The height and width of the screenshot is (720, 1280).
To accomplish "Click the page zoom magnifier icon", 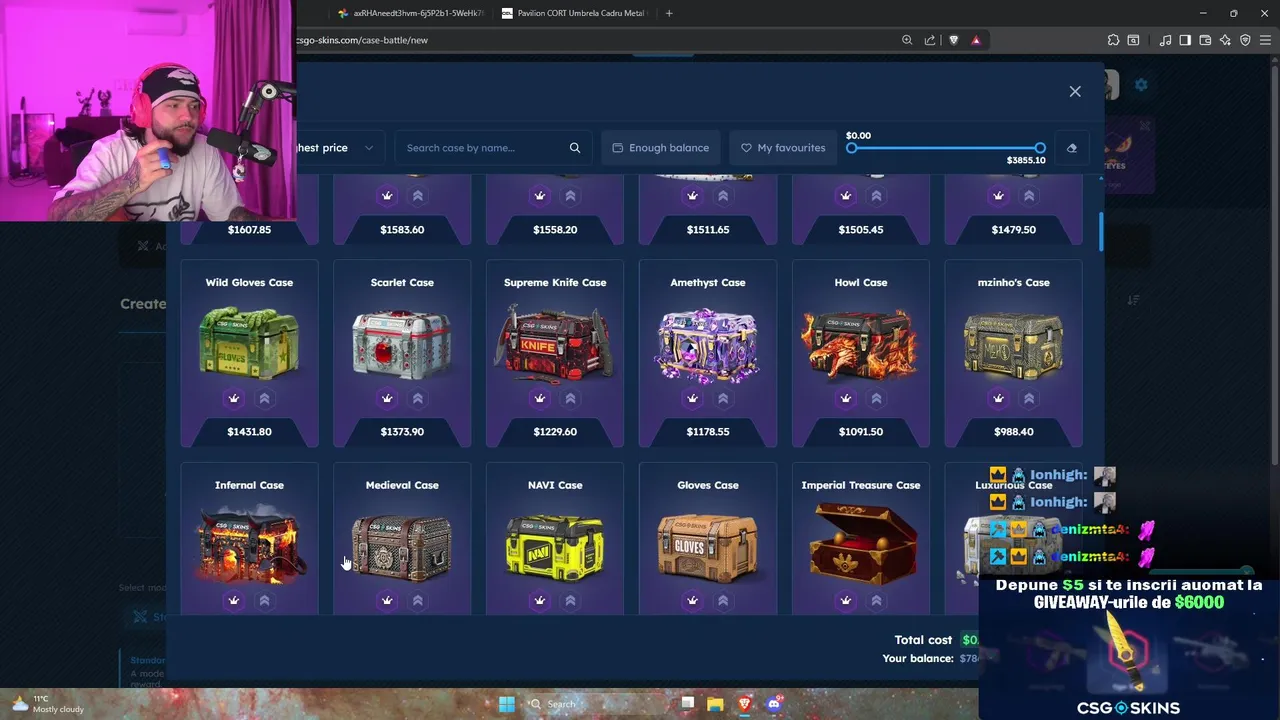I will pyautogui.click(x=907, y=40).
